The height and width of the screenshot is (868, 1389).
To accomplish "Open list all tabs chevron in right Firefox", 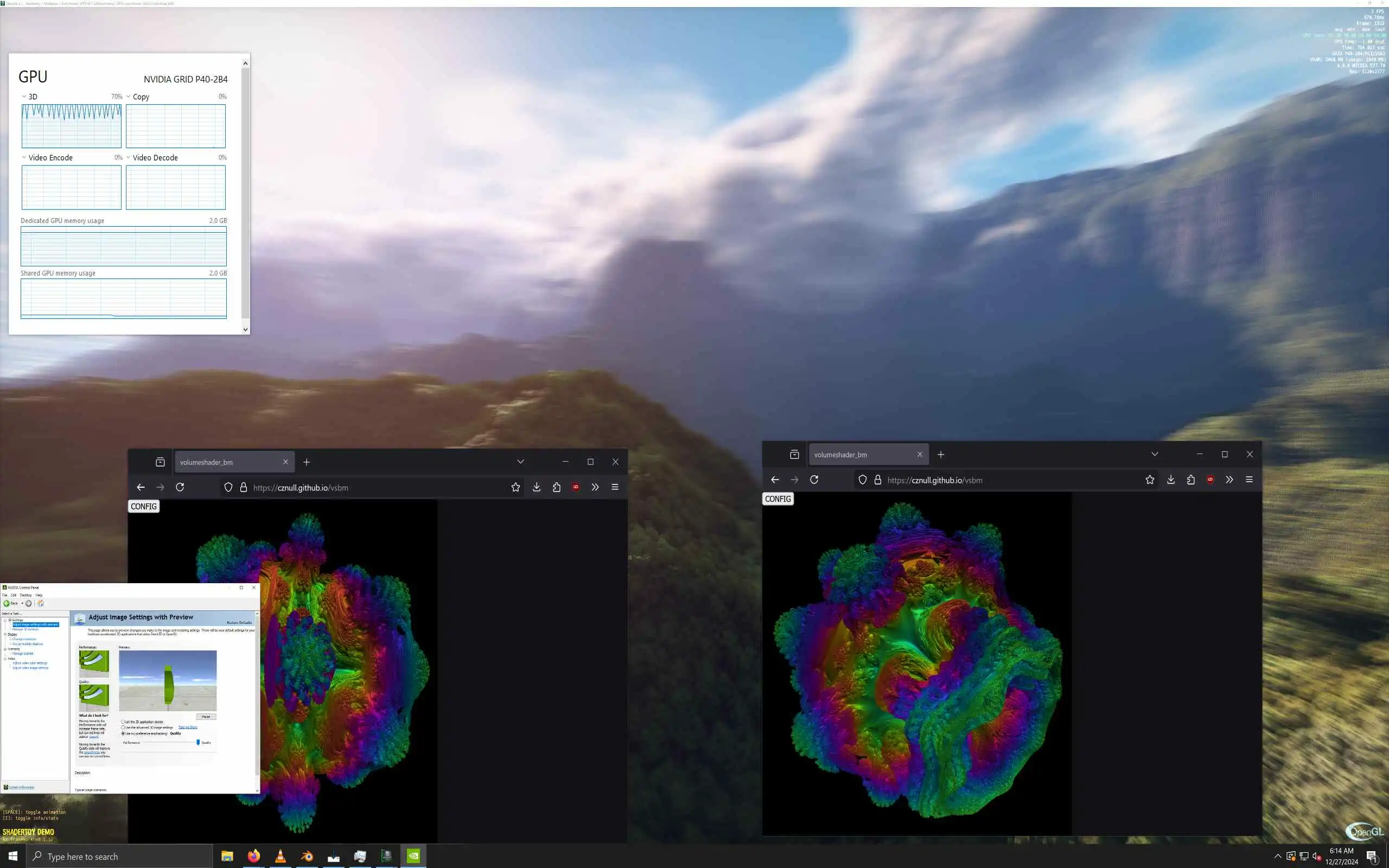I will coord(1154,454).
